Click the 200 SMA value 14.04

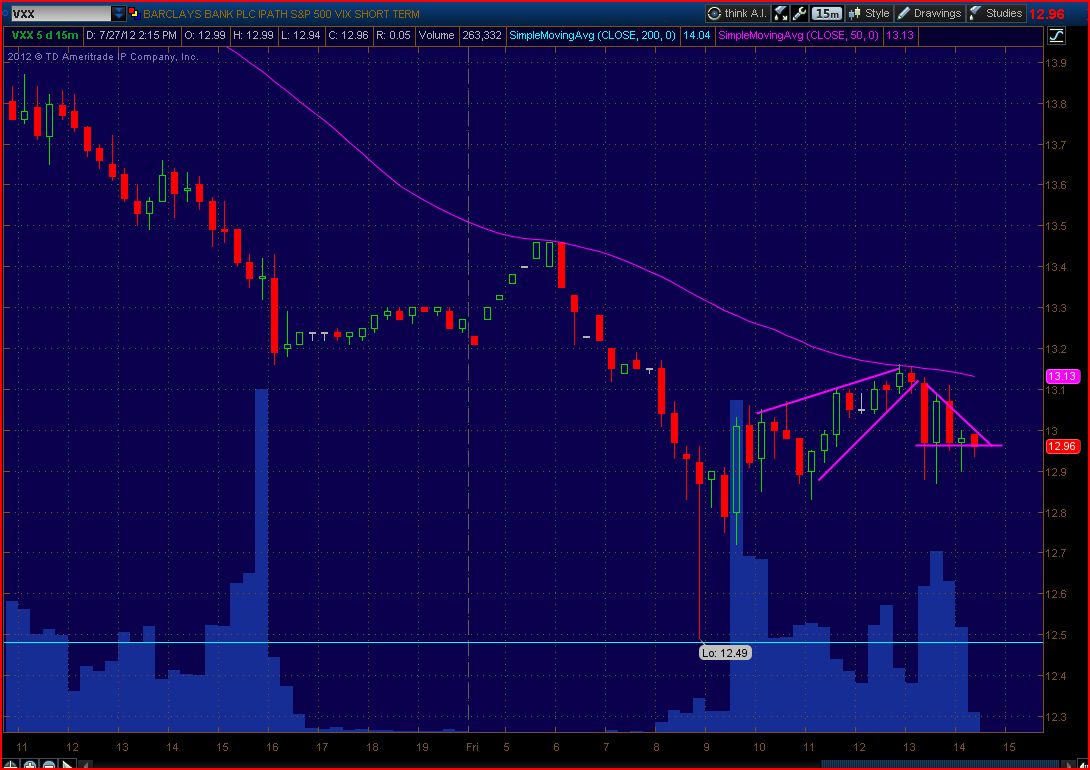[697, 35]
